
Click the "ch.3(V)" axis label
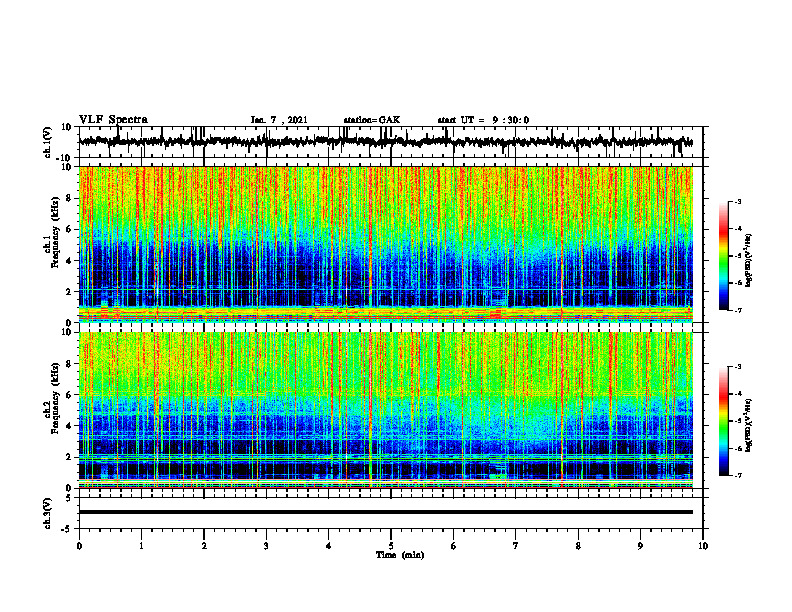(x=48, y=513)
